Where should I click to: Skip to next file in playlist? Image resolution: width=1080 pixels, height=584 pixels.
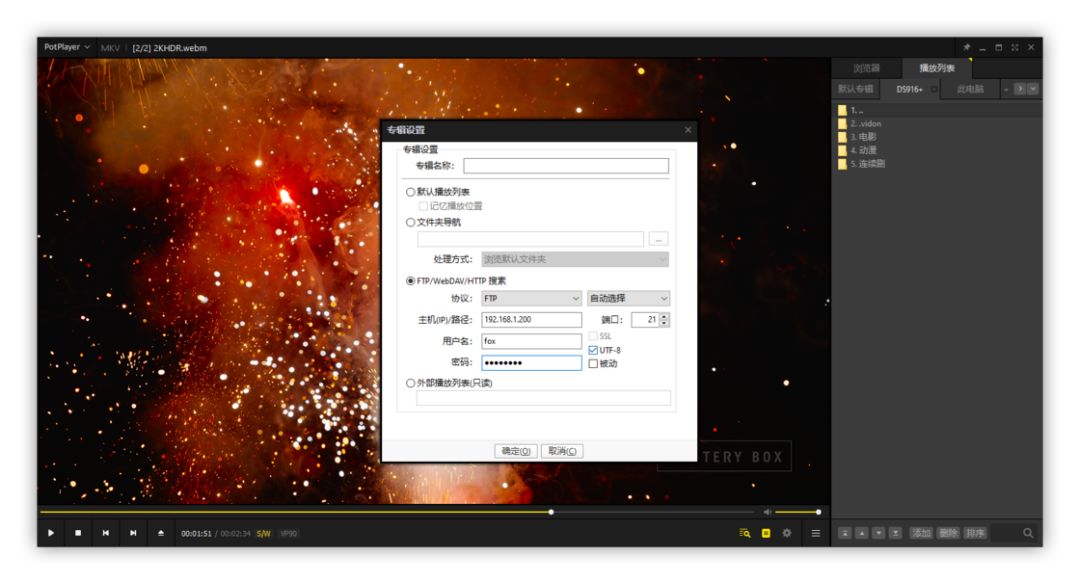point(134,533)
